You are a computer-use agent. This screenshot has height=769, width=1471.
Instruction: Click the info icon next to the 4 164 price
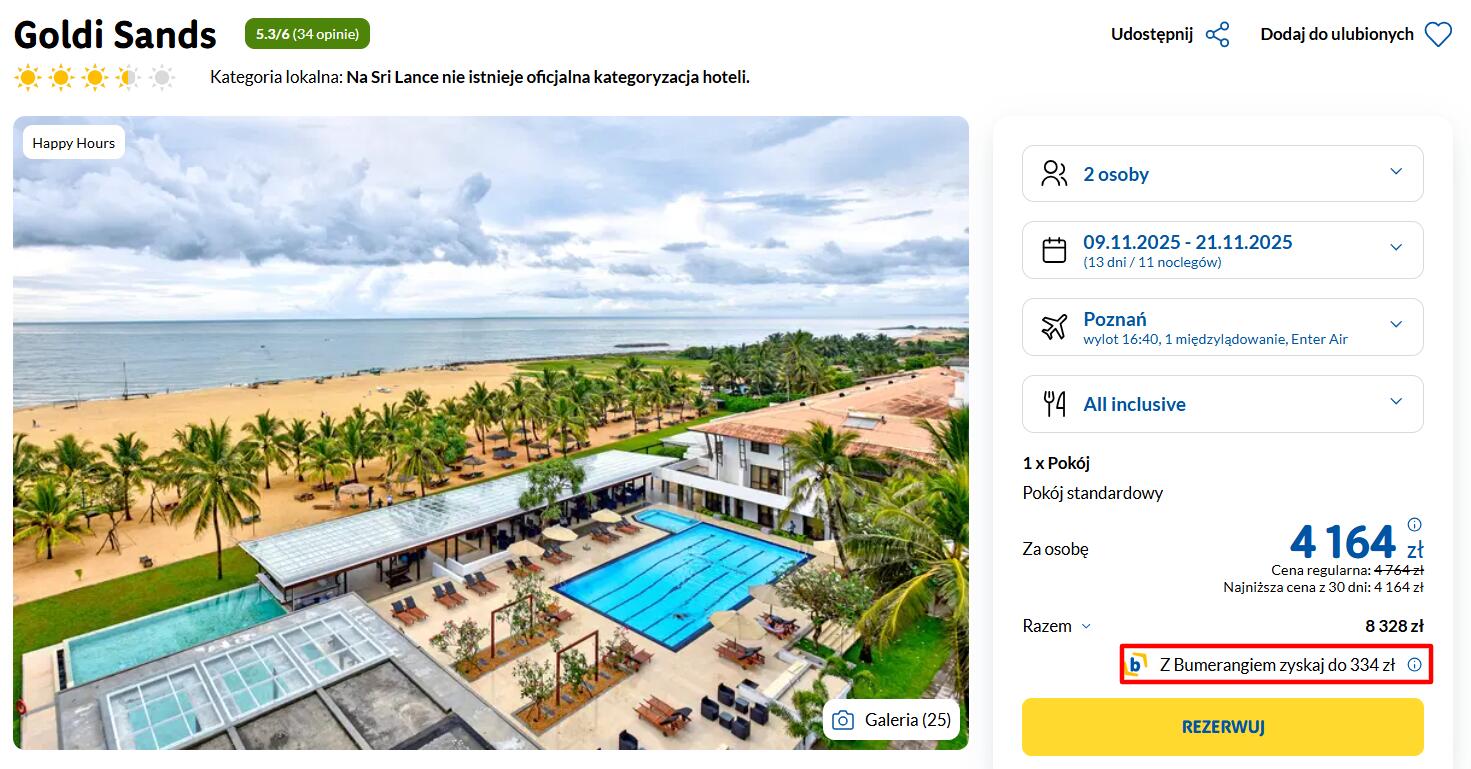[1414, 524]
